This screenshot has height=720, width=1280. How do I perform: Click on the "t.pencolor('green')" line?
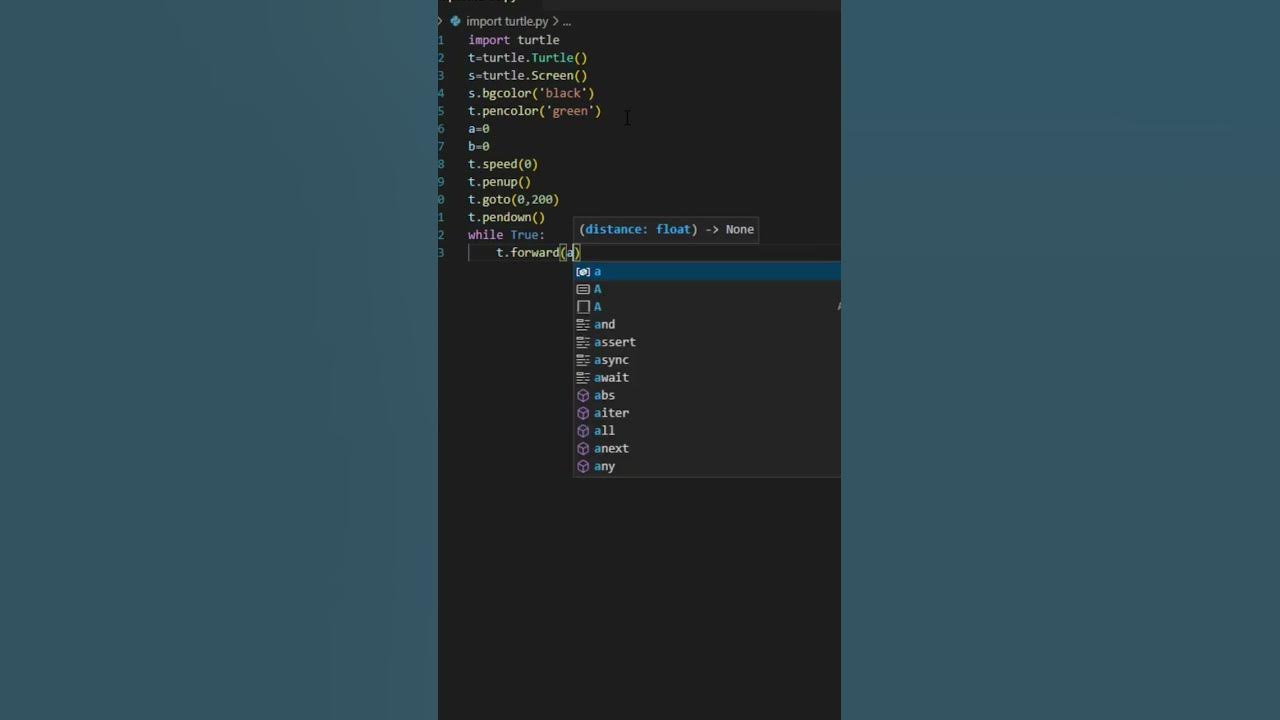pos(535,111)
